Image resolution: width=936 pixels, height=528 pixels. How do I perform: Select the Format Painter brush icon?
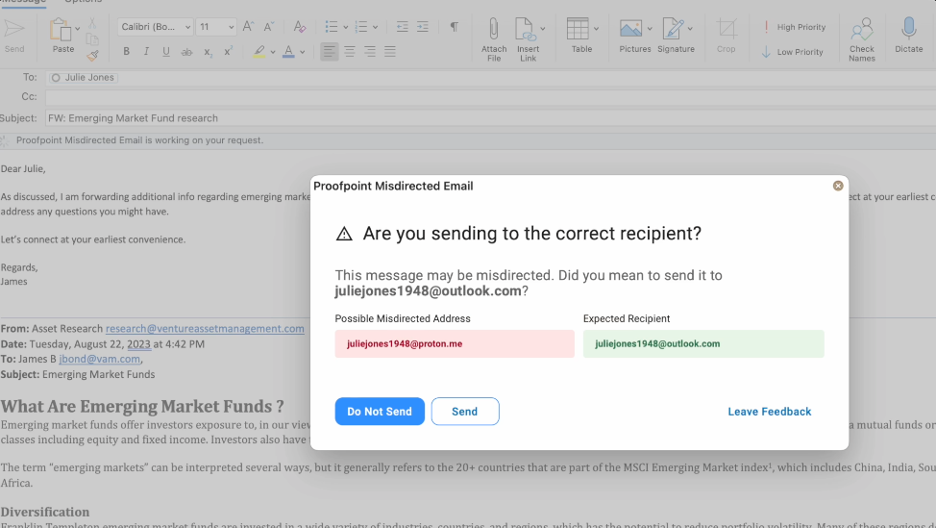[x=92, y=55]
